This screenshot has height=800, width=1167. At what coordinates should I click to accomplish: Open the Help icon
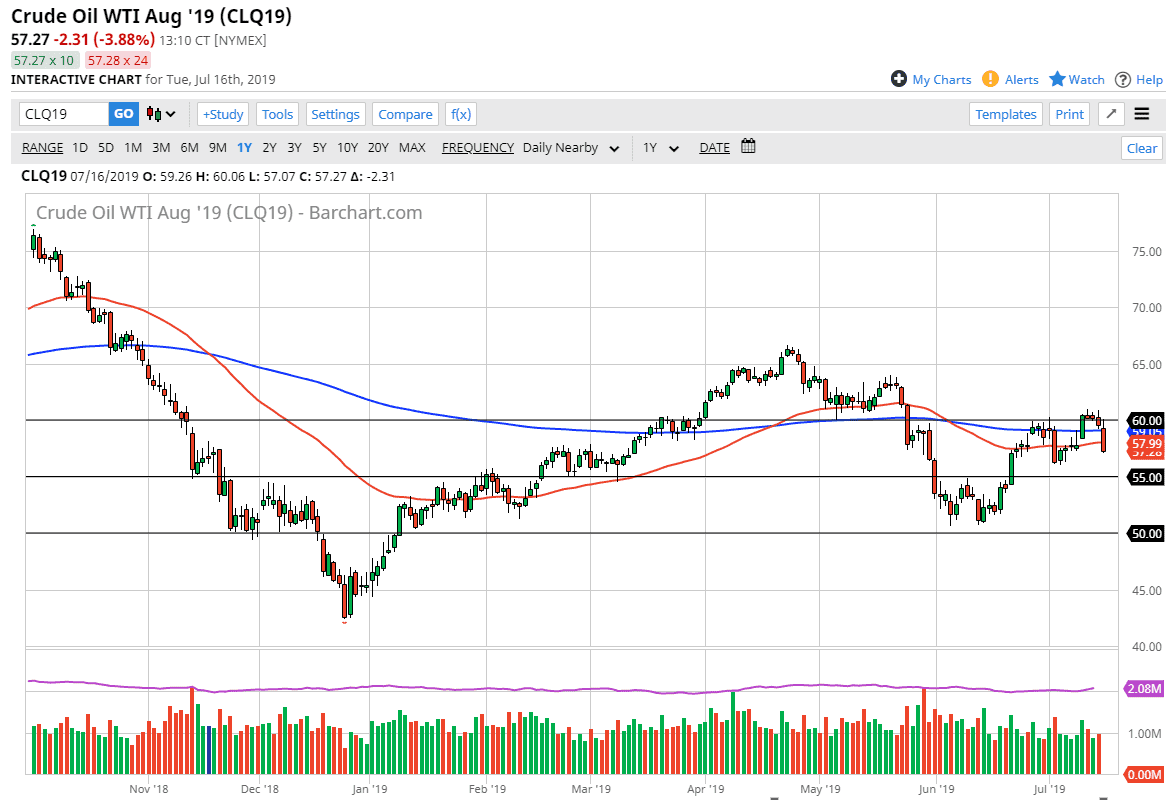click(1124, 79)
